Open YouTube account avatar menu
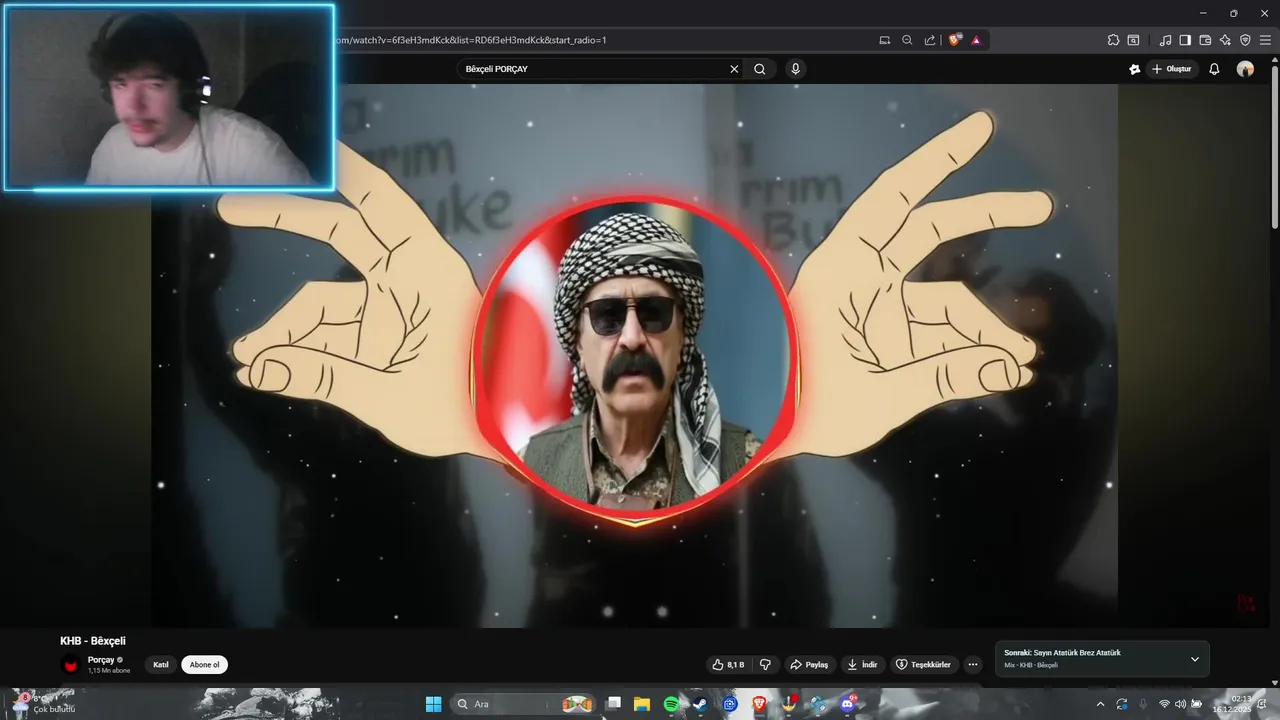The height and width of the screenshot is (720, 1280). [x=1245, y=69]
